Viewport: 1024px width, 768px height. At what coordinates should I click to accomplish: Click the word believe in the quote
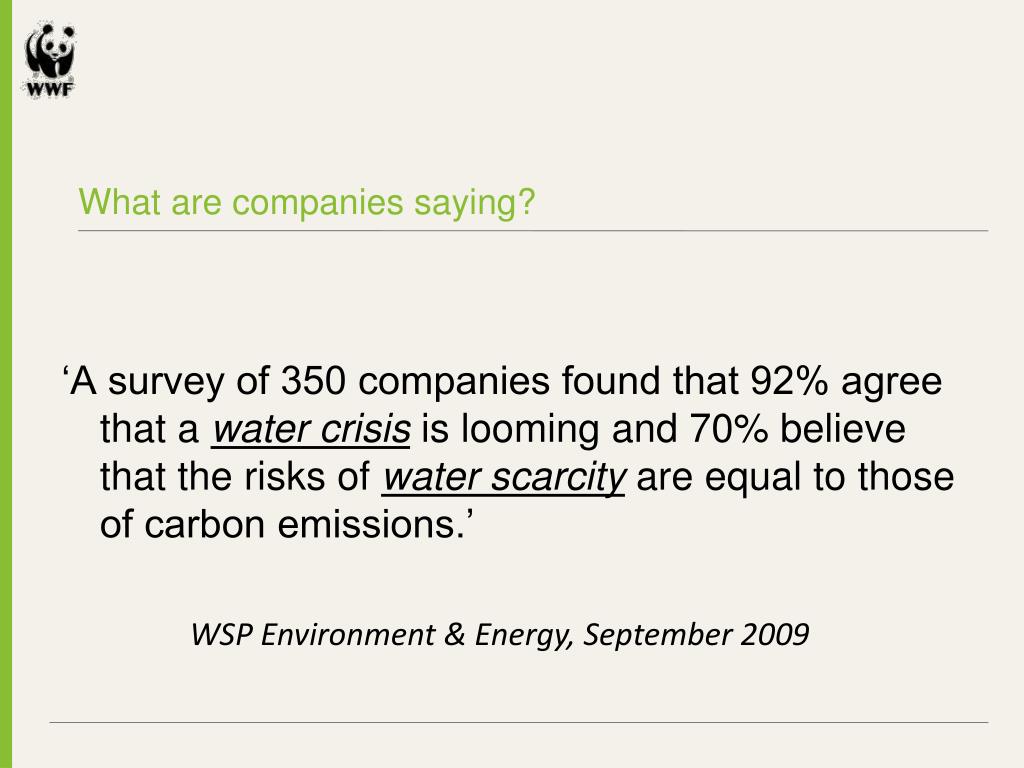tap(842, 430)
